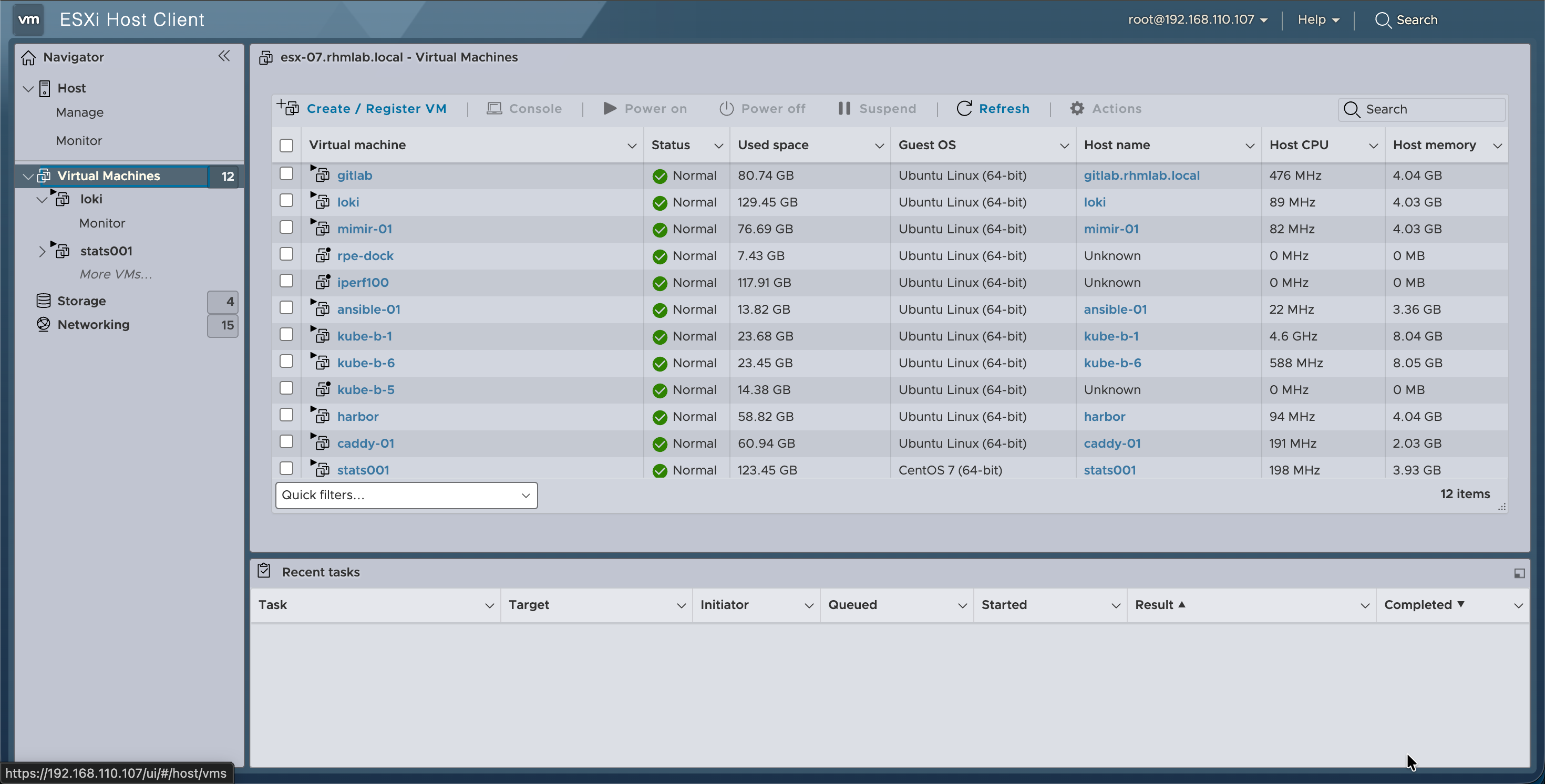
Task: Check the checkbox next to gitlab VM
Action: 287,173
